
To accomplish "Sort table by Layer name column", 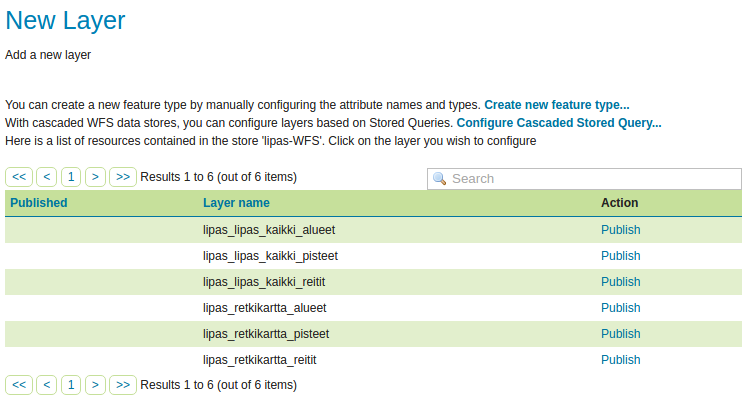I will [236, 203].
